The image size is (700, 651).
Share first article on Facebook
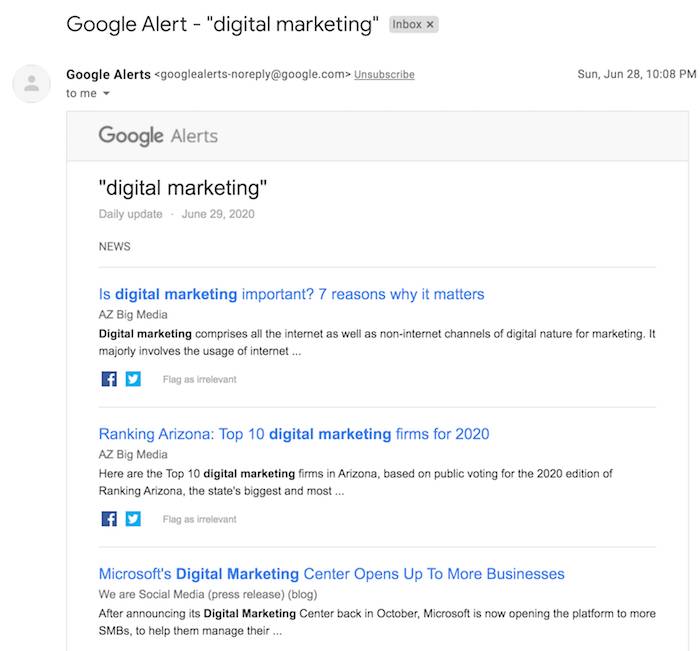click(x=109, y=379)
